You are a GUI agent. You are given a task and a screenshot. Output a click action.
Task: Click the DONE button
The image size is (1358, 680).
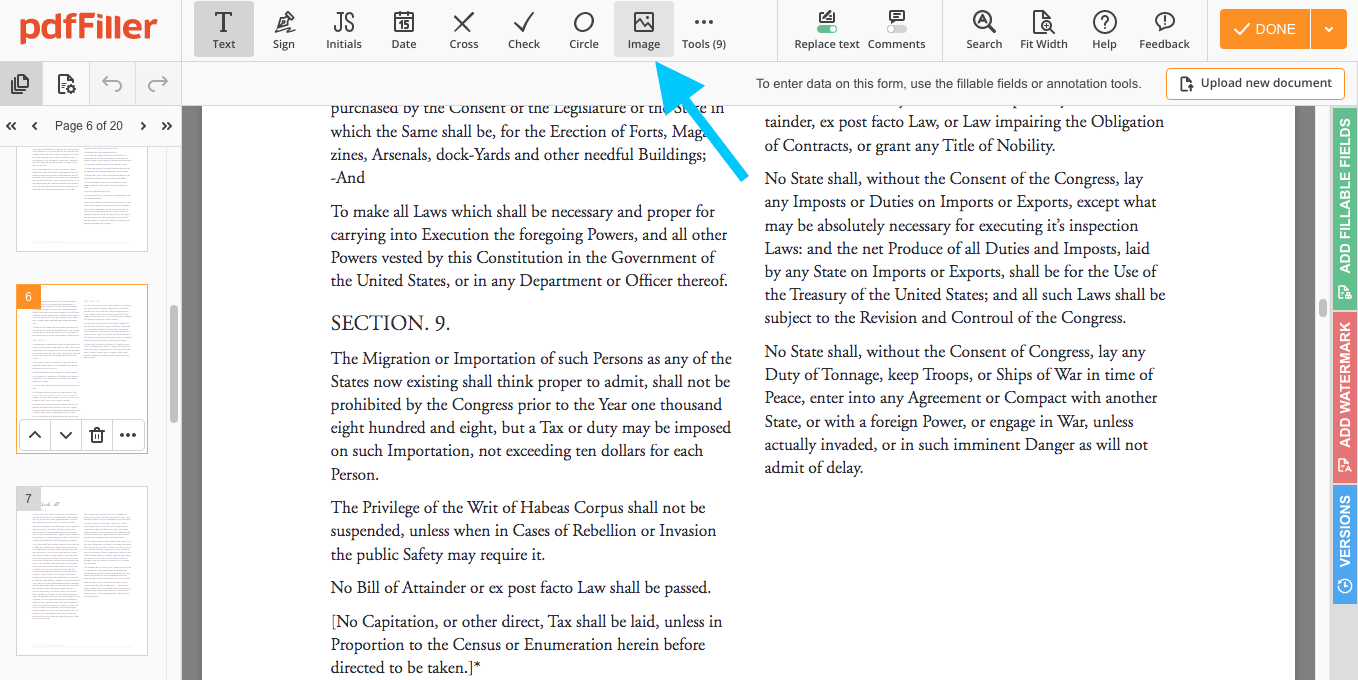[x=1262, y=29]
